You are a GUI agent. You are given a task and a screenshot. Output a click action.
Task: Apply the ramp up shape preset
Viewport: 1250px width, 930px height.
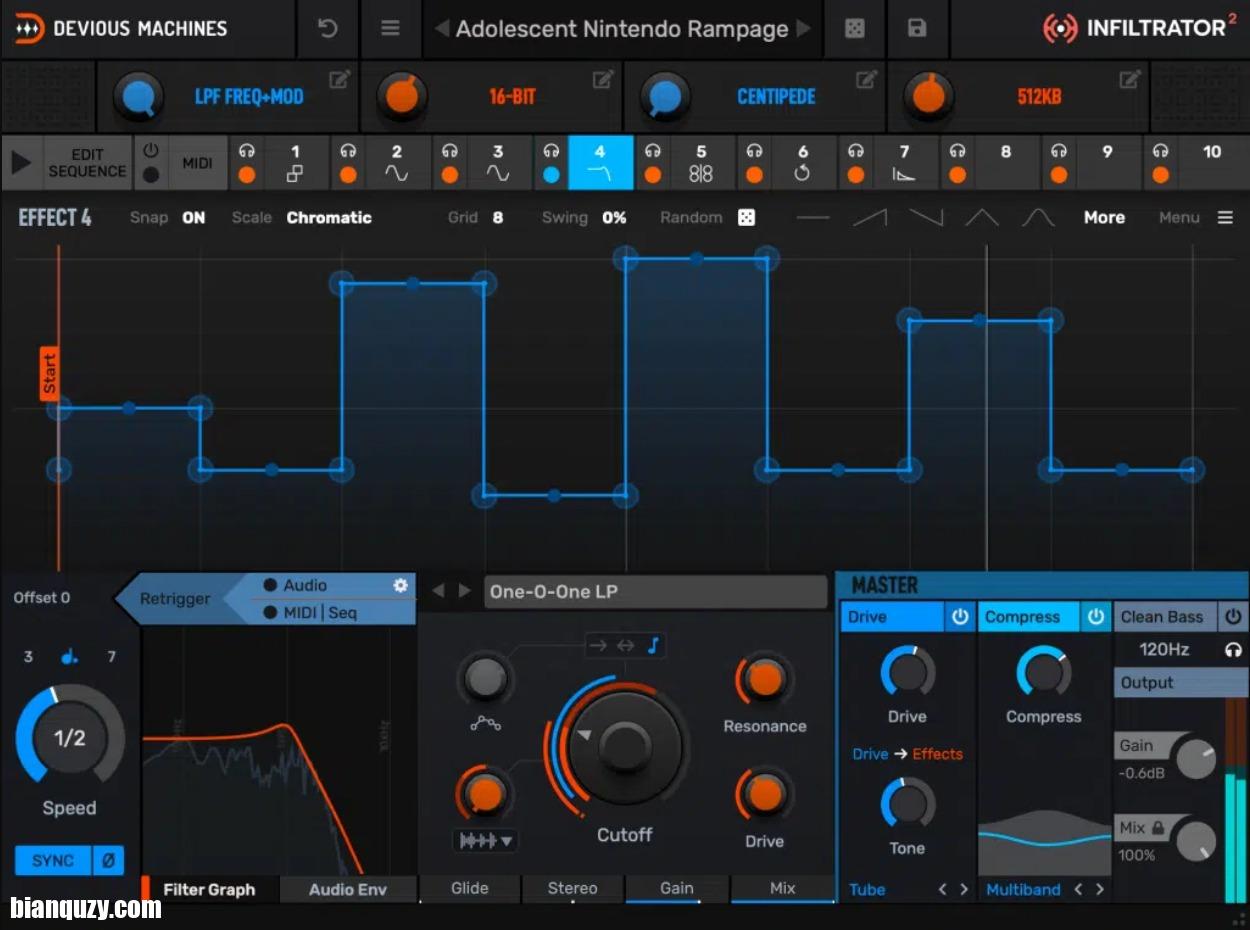(870, 217)
